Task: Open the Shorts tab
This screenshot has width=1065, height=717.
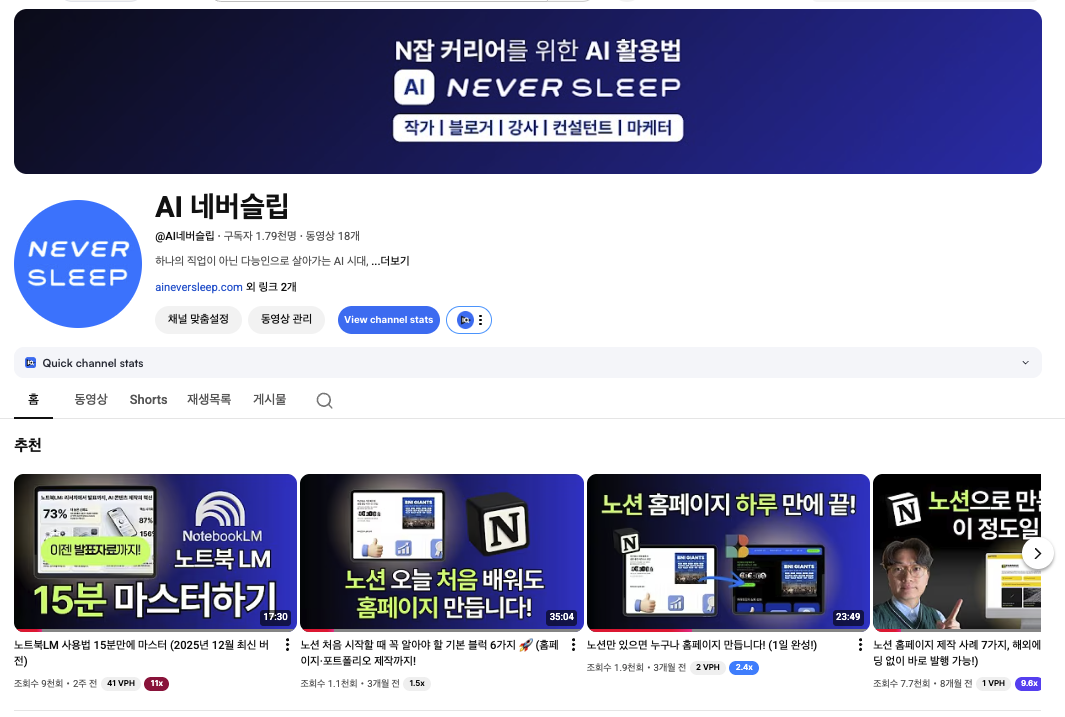Action: pyautogui.click(x=148, y=399)
